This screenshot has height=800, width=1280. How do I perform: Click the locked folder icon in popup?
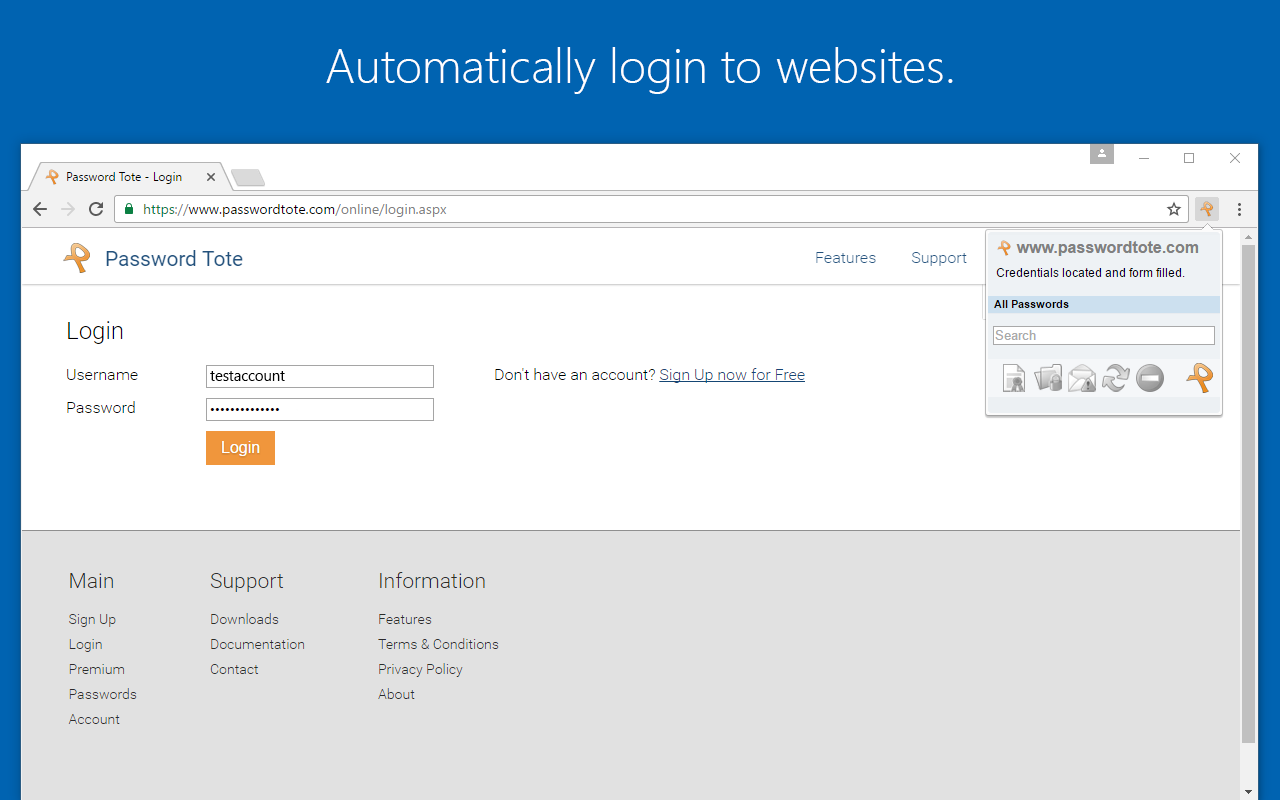click(x=1048, y=378)
